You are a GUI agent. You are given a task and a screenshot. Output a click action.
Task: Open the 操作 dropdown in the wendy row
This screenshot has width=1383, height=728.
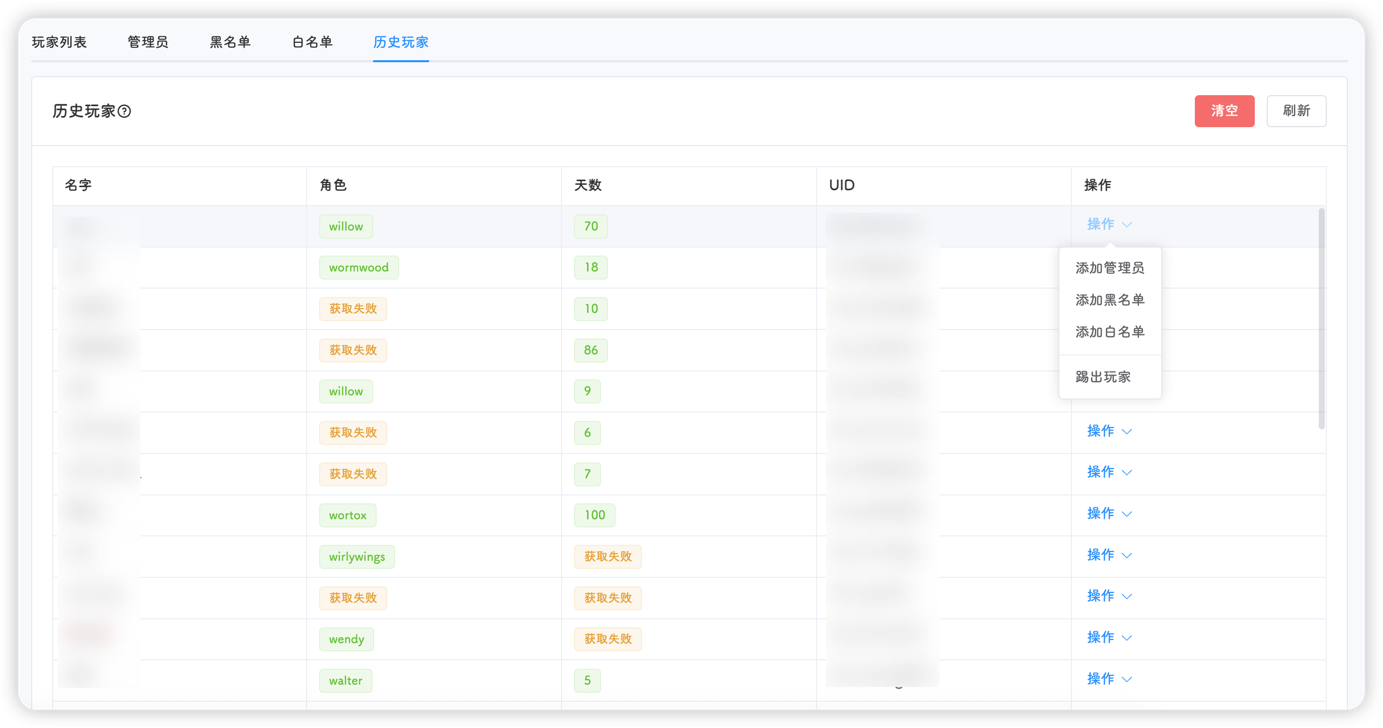1109,637
